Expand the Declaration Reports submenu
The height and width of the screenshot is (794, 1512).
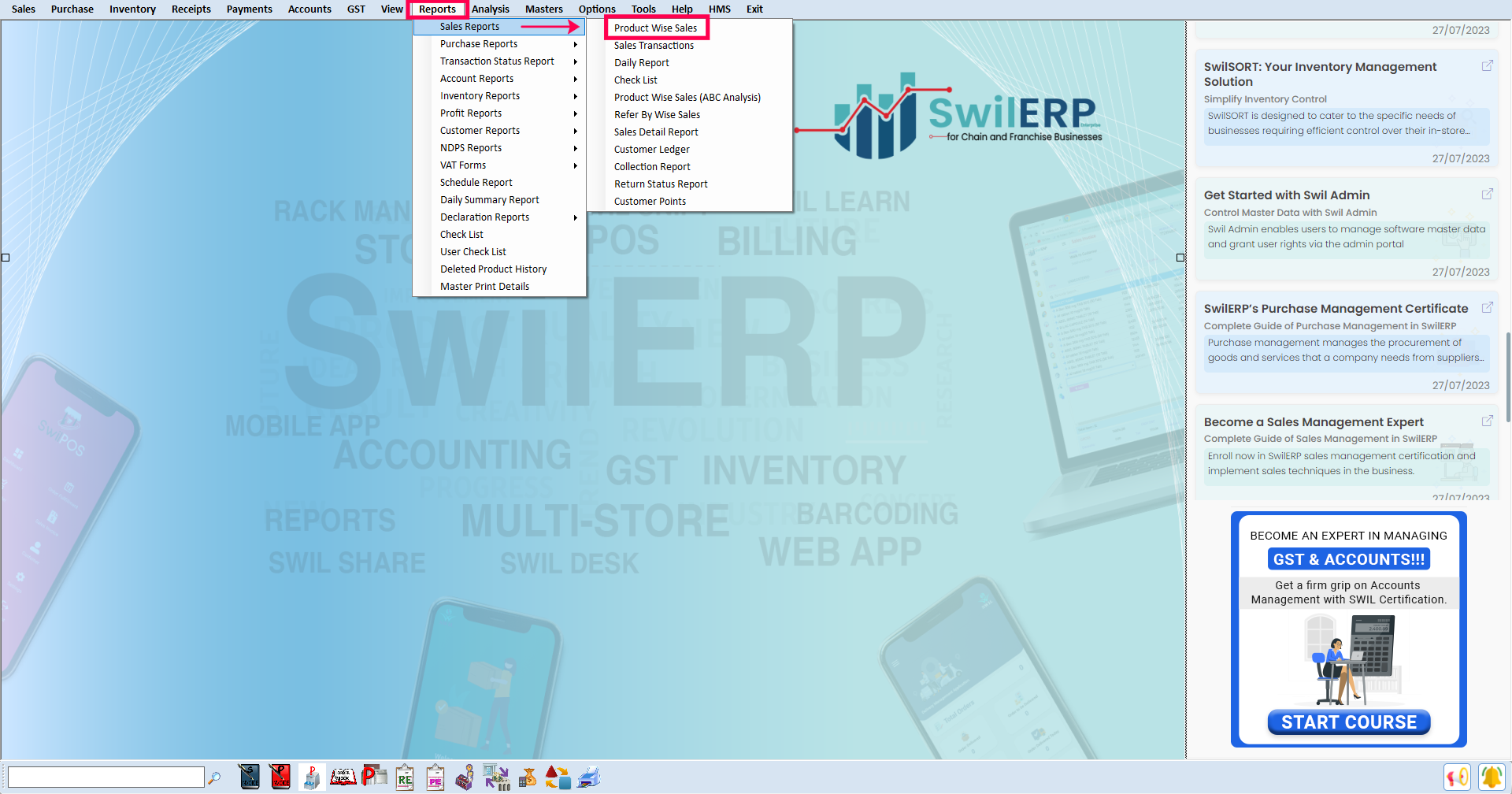[499, 217]
